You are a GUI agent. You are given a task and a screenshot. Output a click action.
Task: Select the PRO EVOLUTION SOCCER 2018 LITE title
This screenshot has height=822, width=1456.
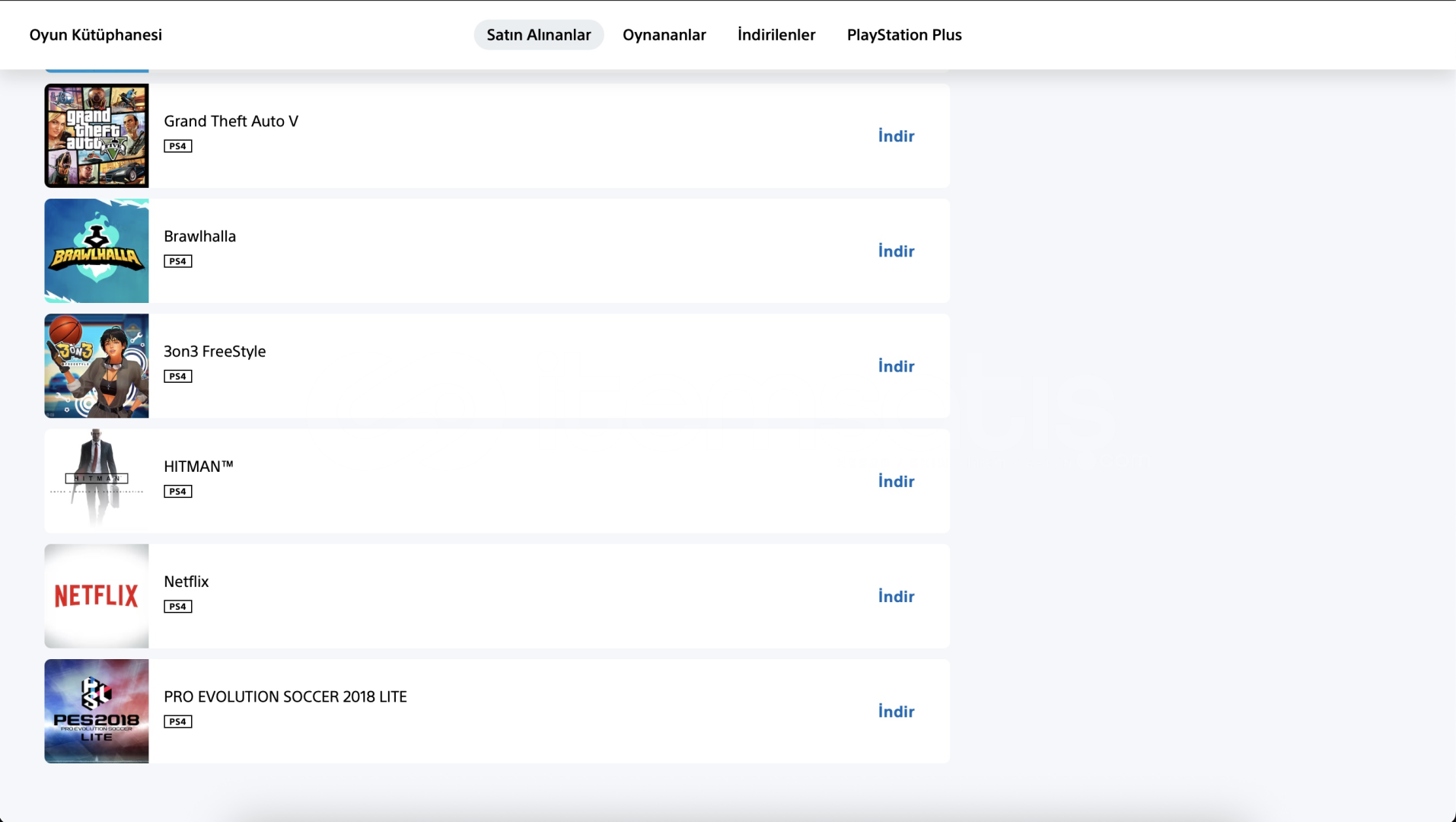click(285, 696)
